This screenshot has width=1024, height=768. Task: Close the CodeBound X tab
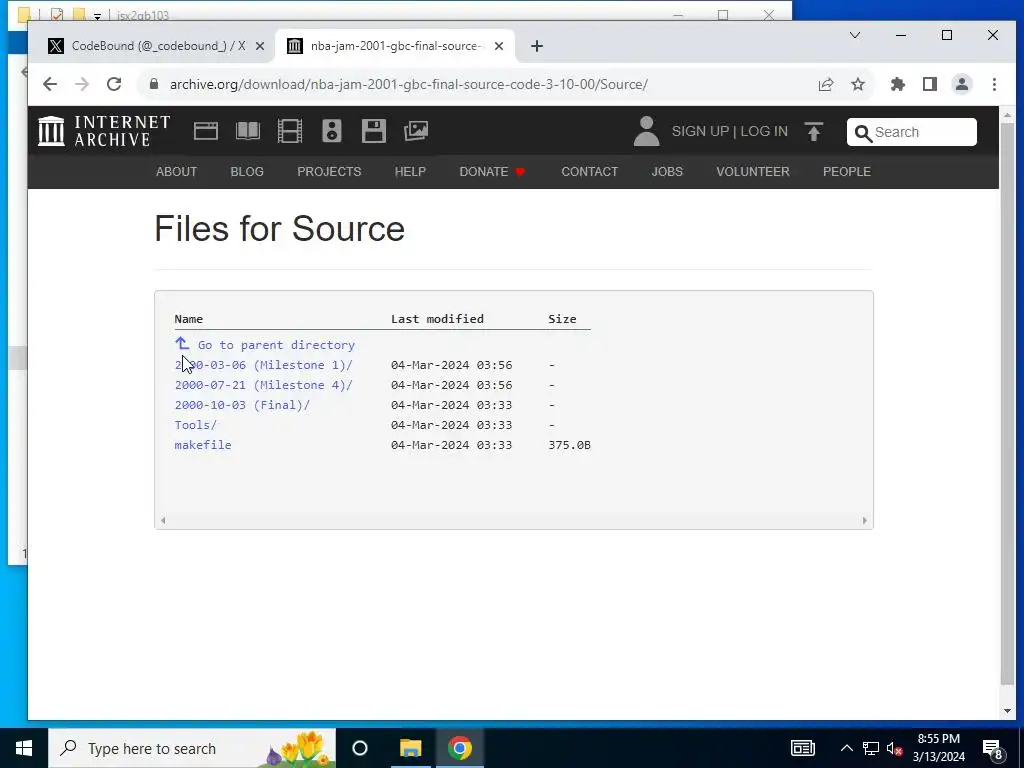point(260,46)
